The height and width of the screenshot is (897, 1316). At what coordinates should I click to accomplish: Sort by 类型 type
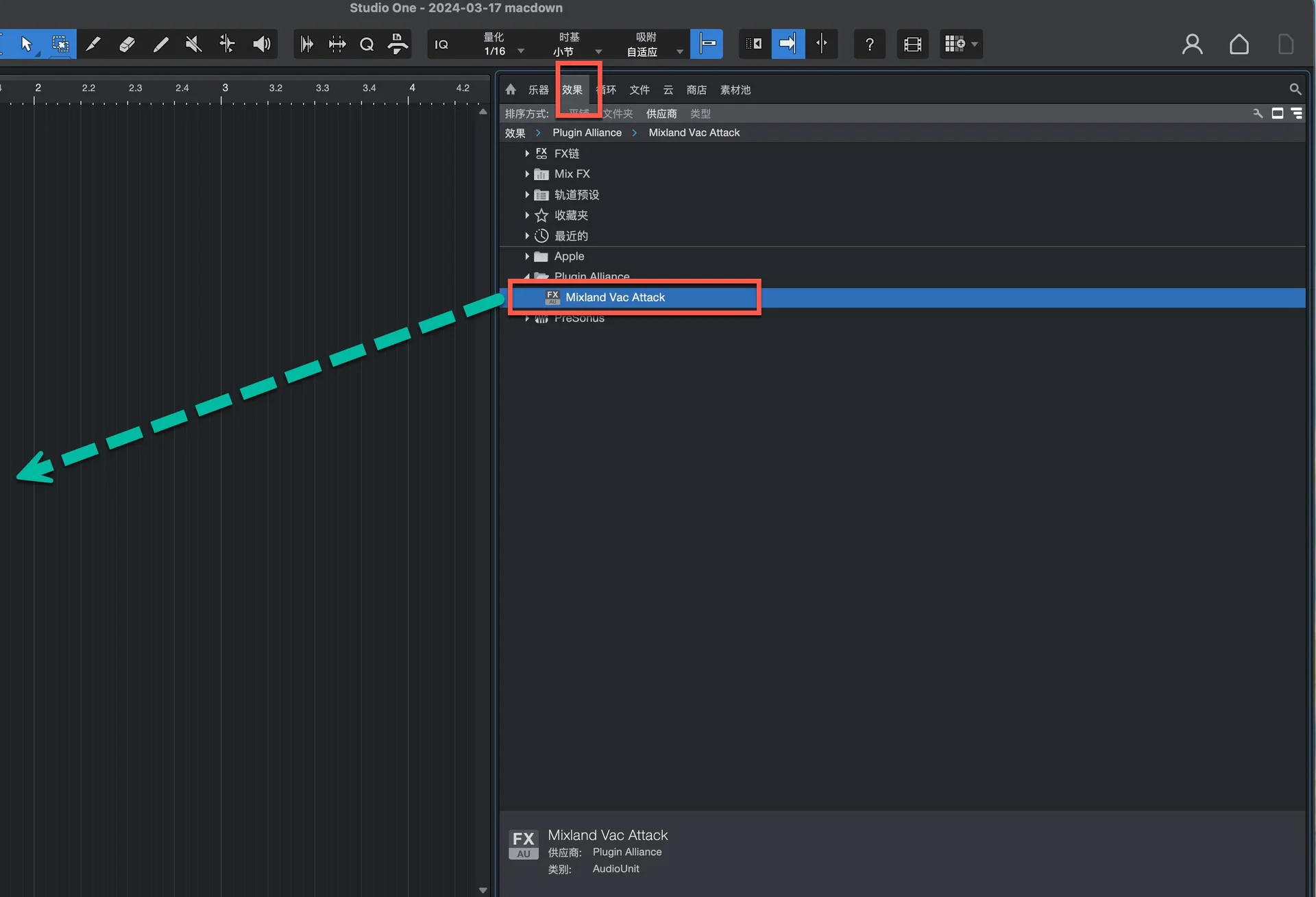[x=700, y=114]
